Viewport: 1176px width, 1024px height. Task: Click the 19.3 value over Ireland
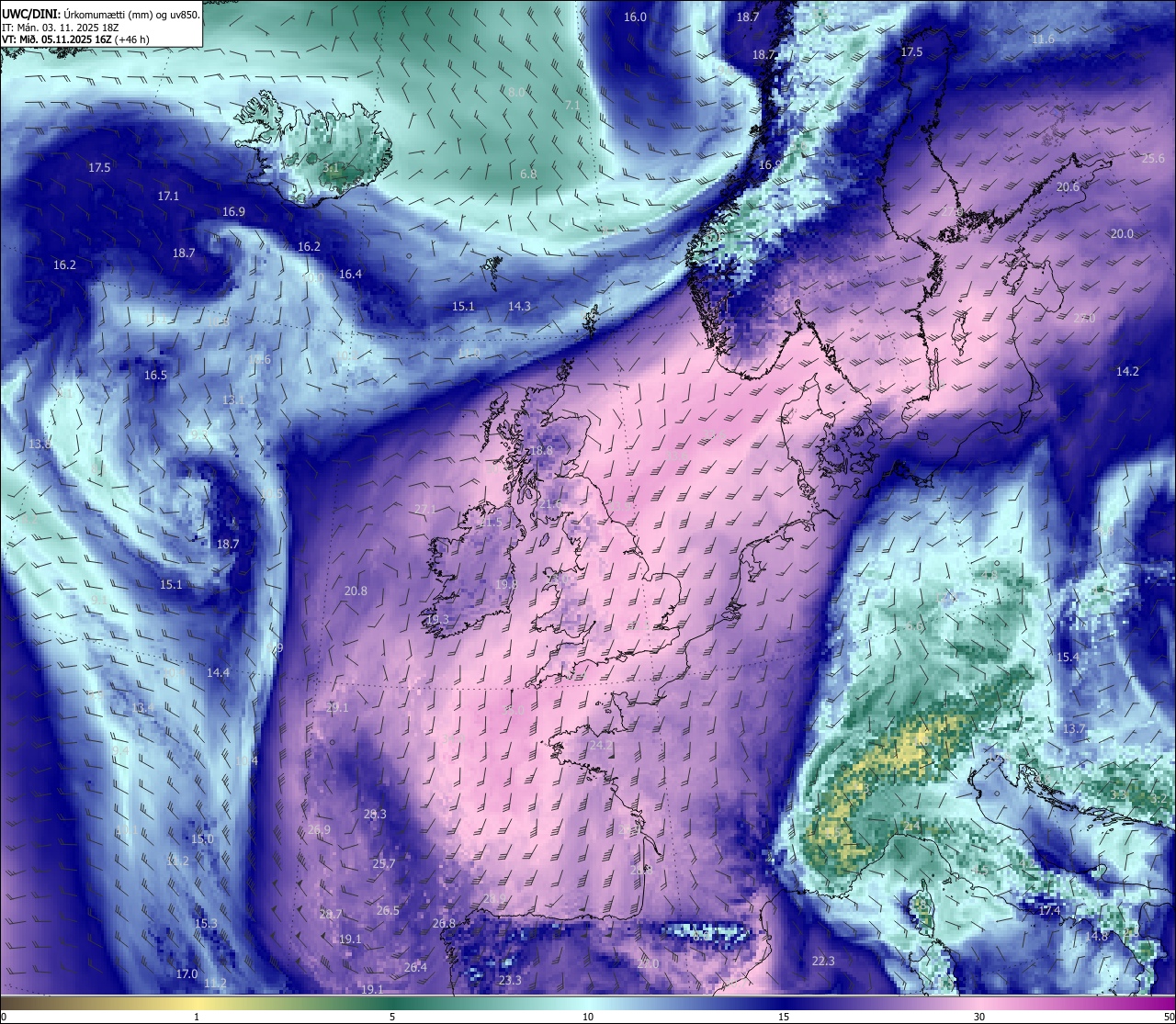tap(437, 620)
